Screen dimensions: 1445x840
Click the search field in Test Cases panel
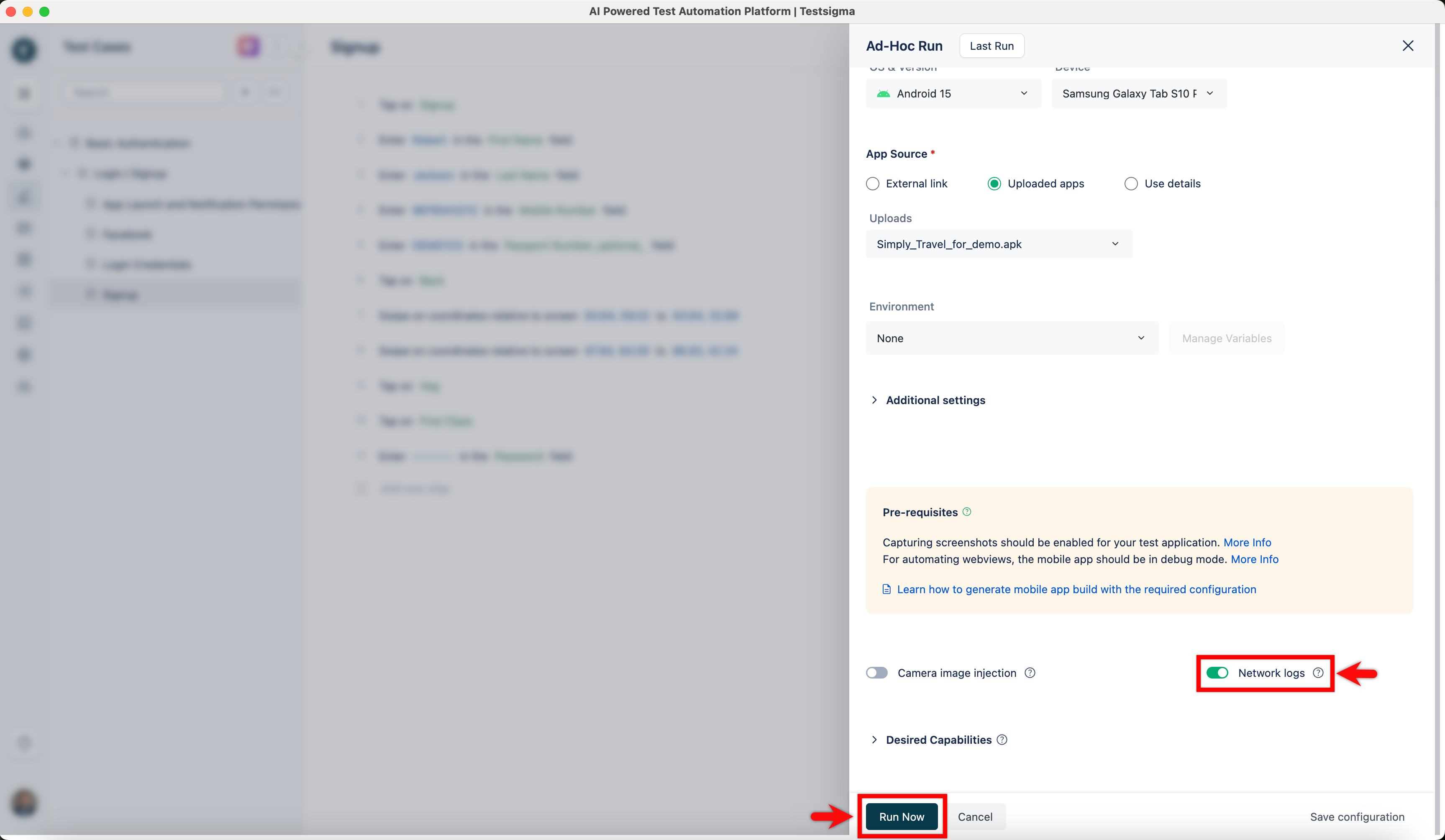143,92
